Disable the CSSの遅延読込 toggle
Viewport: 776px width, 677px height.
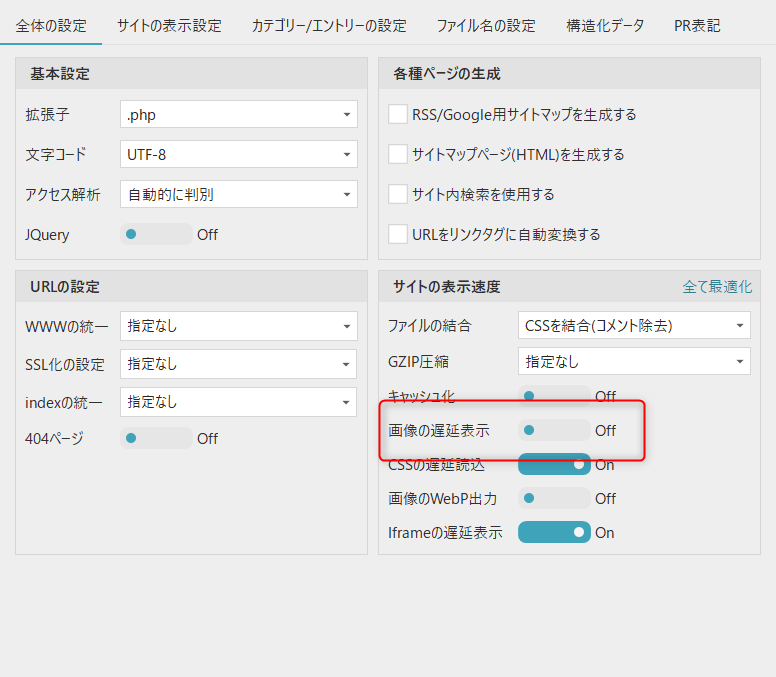tap(554, 465)
